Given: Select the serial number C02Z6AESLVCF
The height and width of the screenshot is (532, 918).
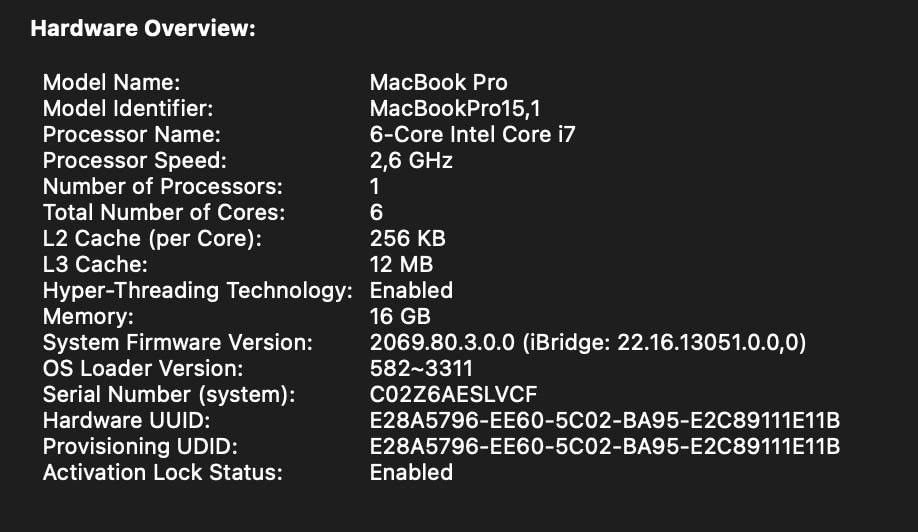Looking at the screenshot, I should (x=453, y=394).
